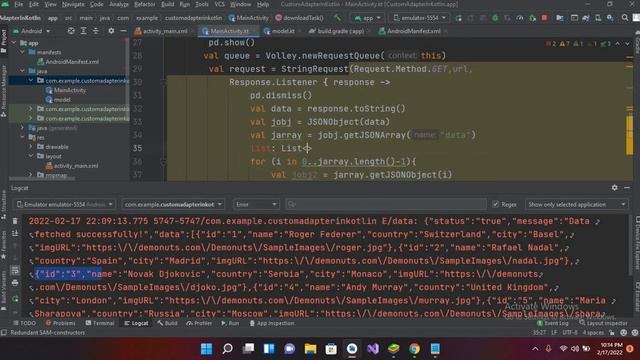This screenshot has height=360, width=640.
Task: Open Visual Studio from taskbar
Action: 373,349
